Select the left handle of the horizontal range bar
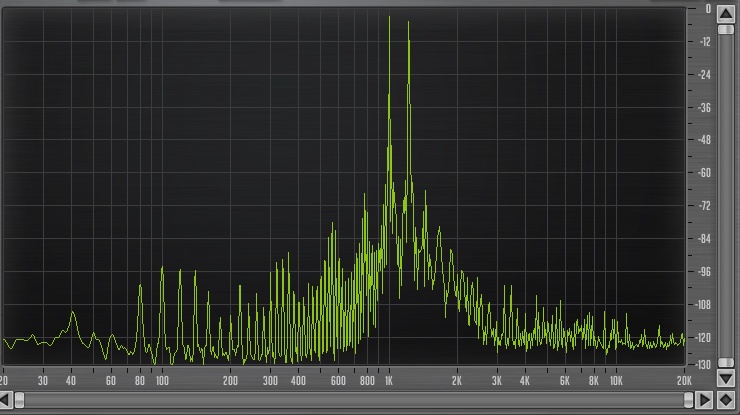 pos(19,400)
